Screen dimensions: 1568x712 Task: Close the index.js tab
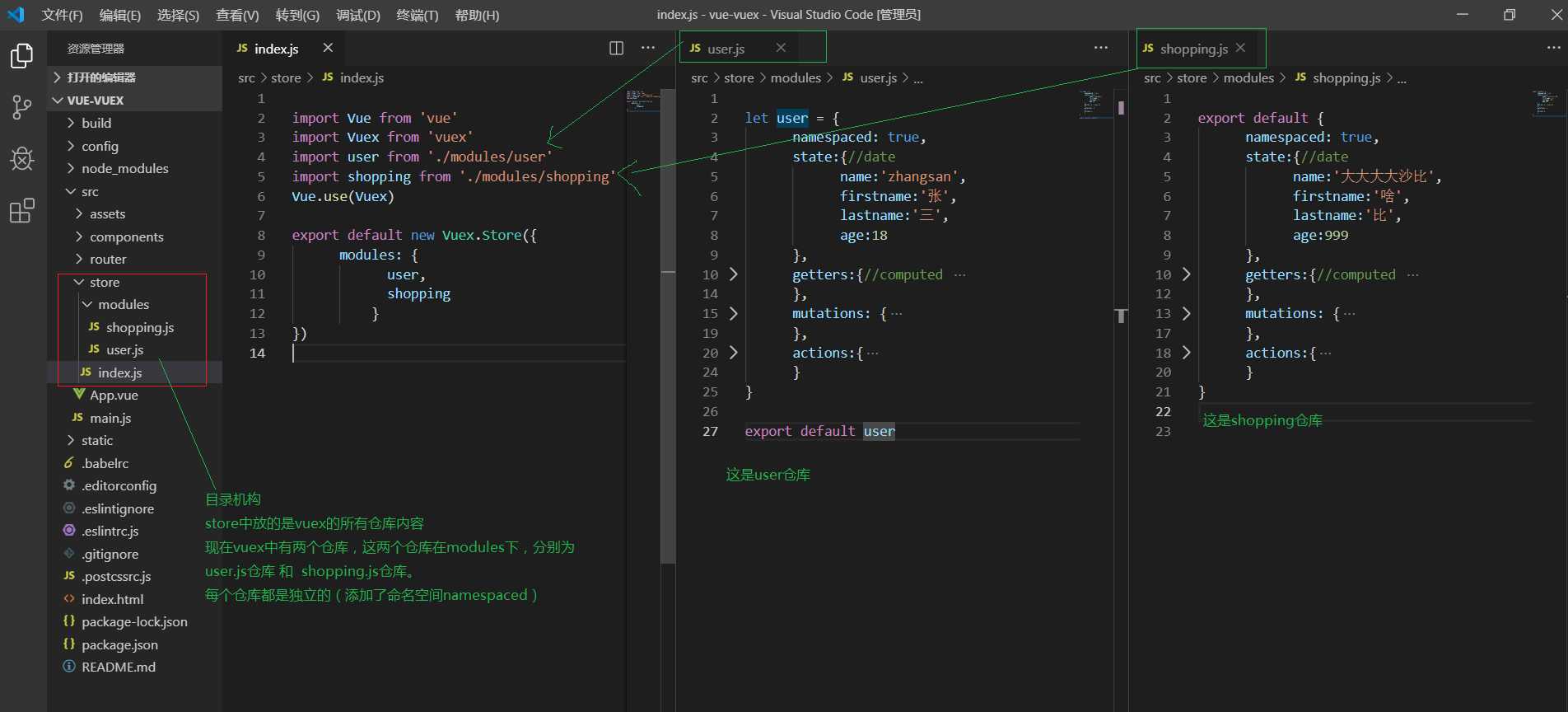coord(328,48)
